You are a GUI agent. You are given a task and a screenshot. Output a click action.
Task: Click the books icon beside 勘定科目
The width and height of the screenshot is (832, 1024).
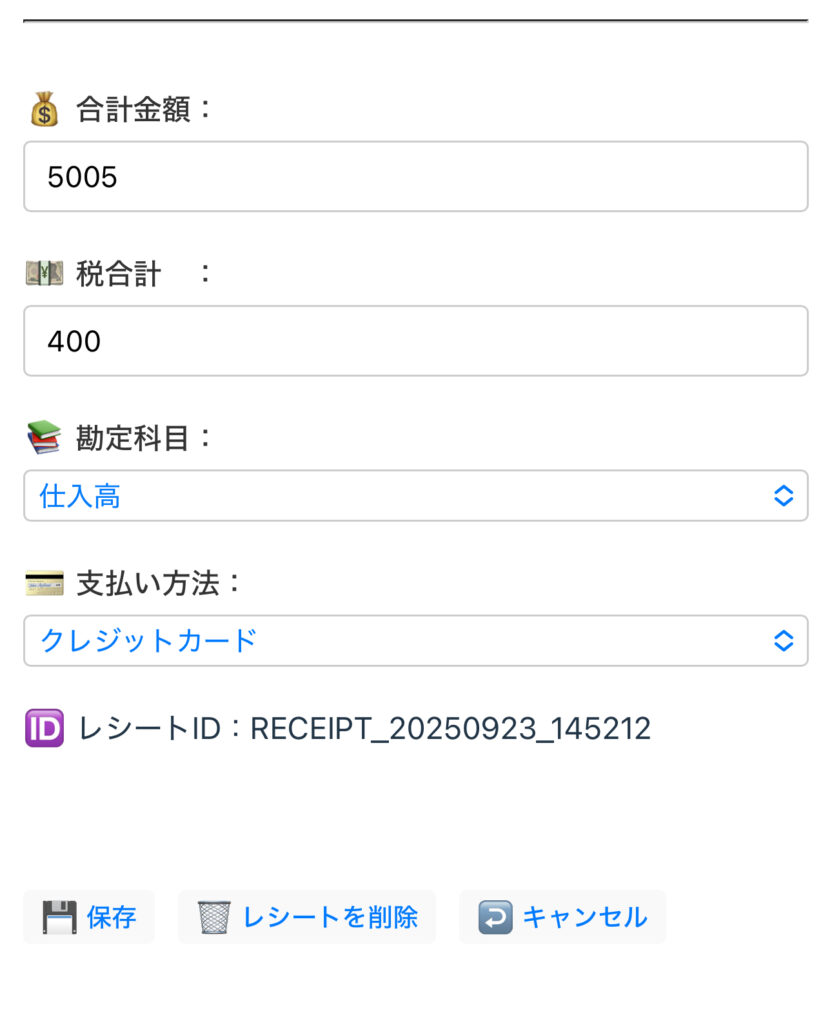tap(44, 438)
